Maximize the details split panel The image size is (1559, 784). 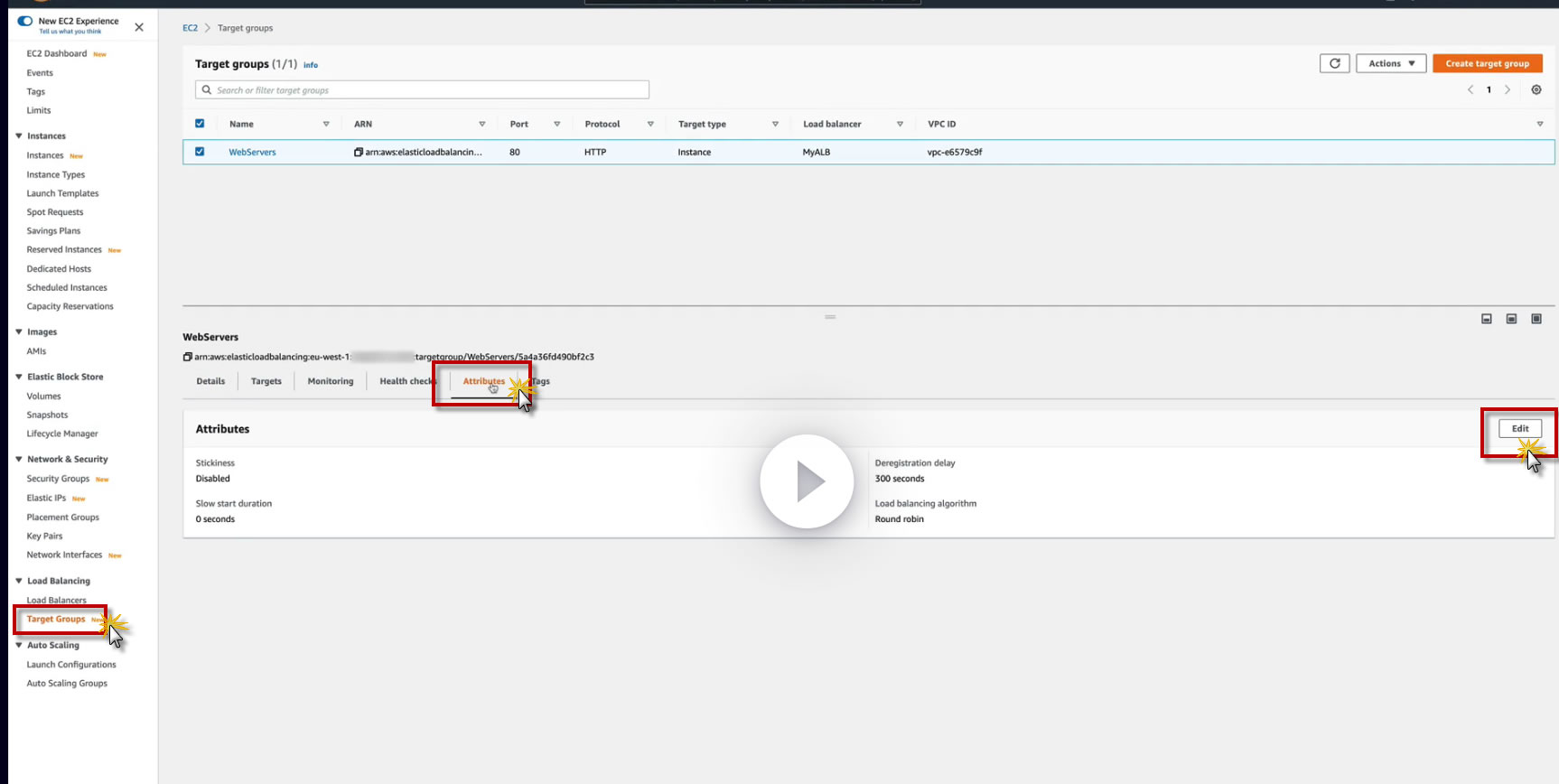pyautogui.click(x=1536, y=319)
